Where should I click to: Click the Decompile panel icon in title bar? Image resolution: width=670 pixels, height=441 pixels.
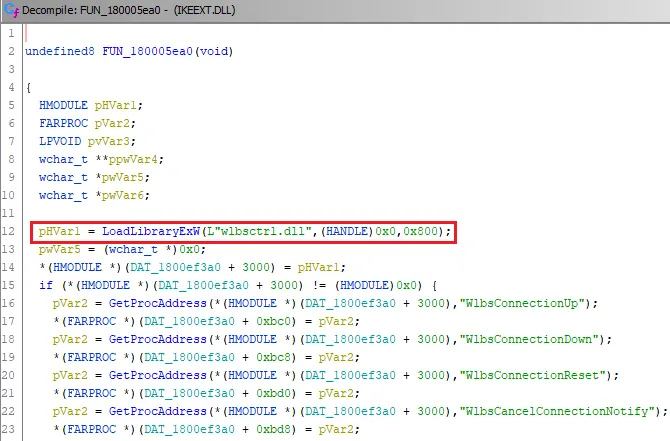pos(11,11)
